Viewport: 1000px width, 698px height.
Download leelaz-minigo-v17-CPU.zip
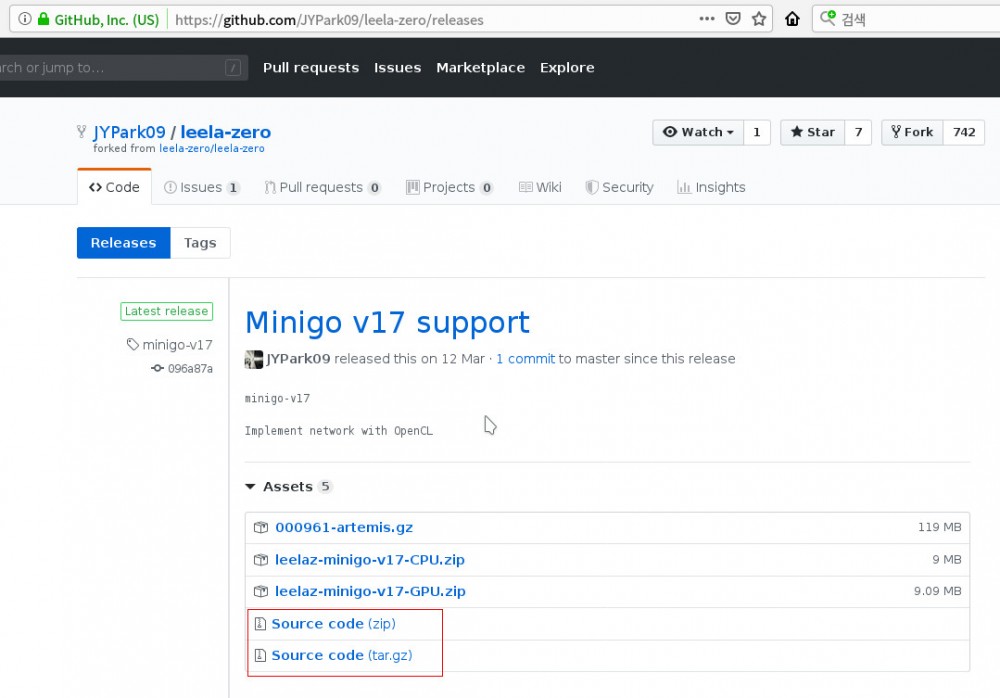370,560
